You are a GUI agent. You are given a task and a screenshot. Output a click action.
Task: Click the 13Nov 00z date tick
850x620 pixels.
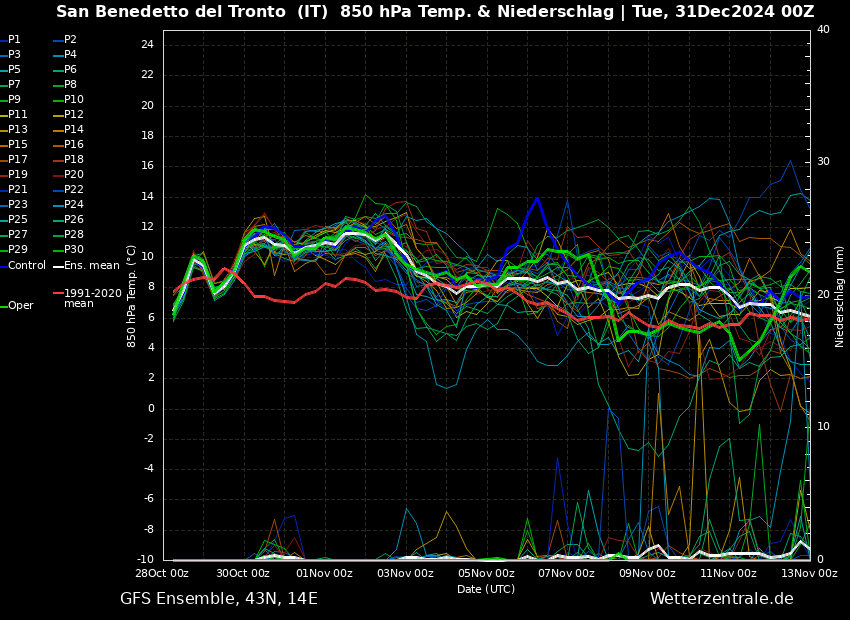coord(809,574)
